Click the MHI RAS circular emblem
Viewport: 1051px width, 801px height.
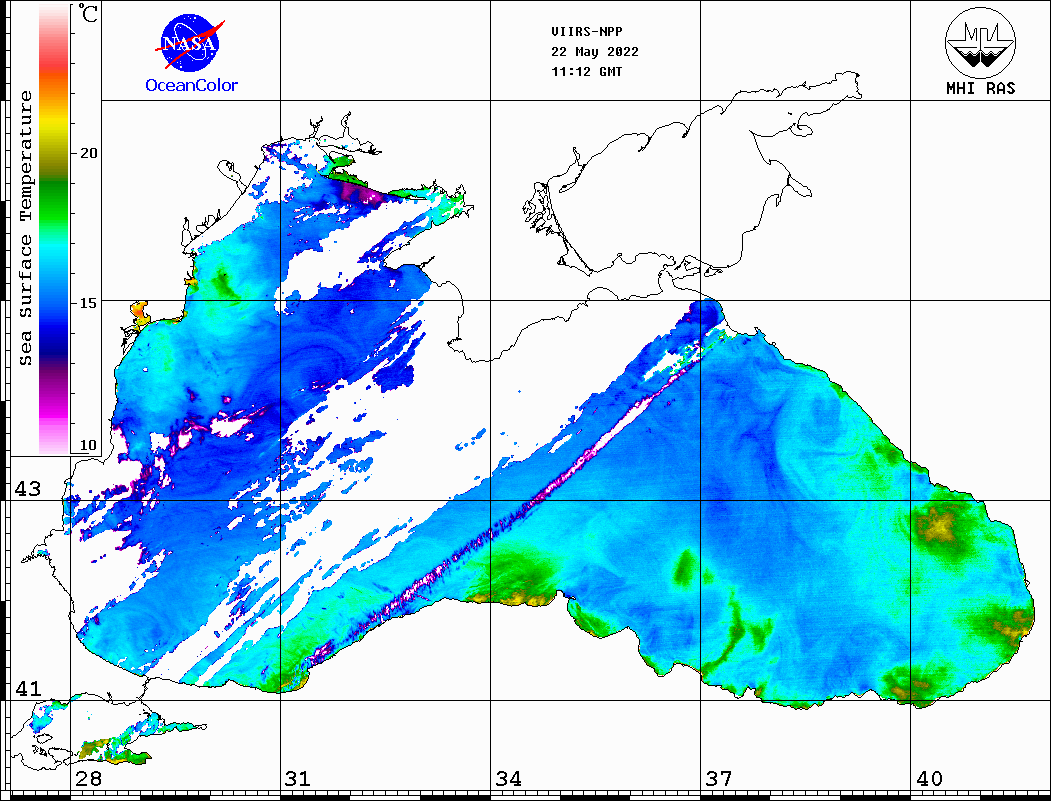click(x=980, y=42)
